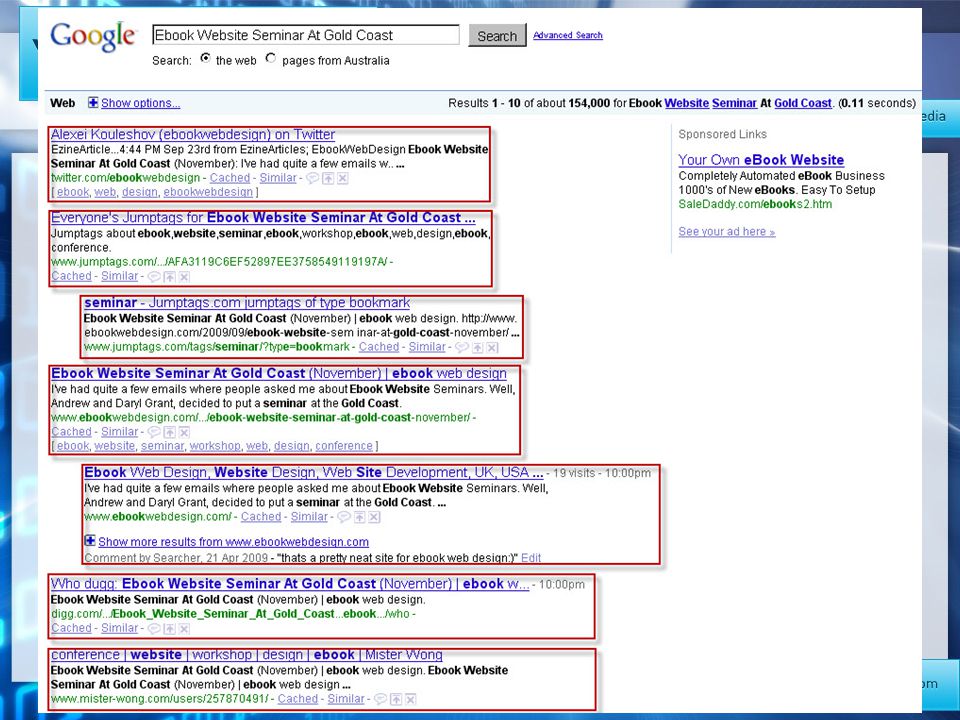
Task: Click the 'workshop' tag under the ebookwebdesign result
Action: (215, 446)
